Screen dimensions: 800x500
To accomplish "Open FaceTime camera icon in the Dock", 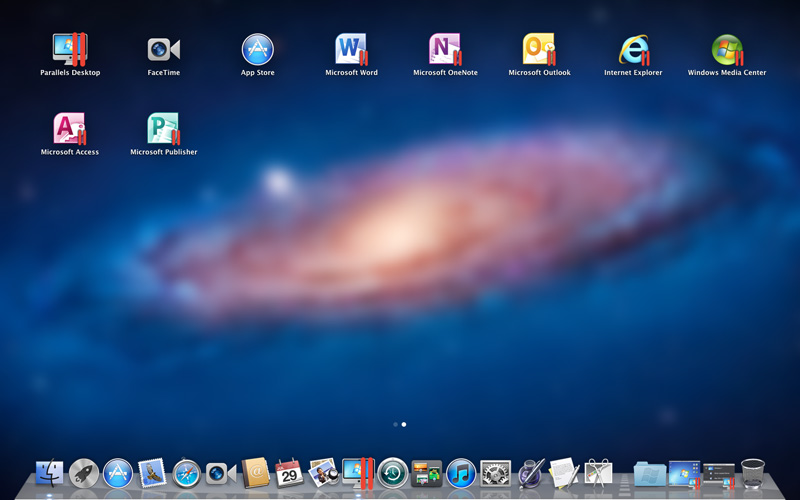I will coord(221,473).
